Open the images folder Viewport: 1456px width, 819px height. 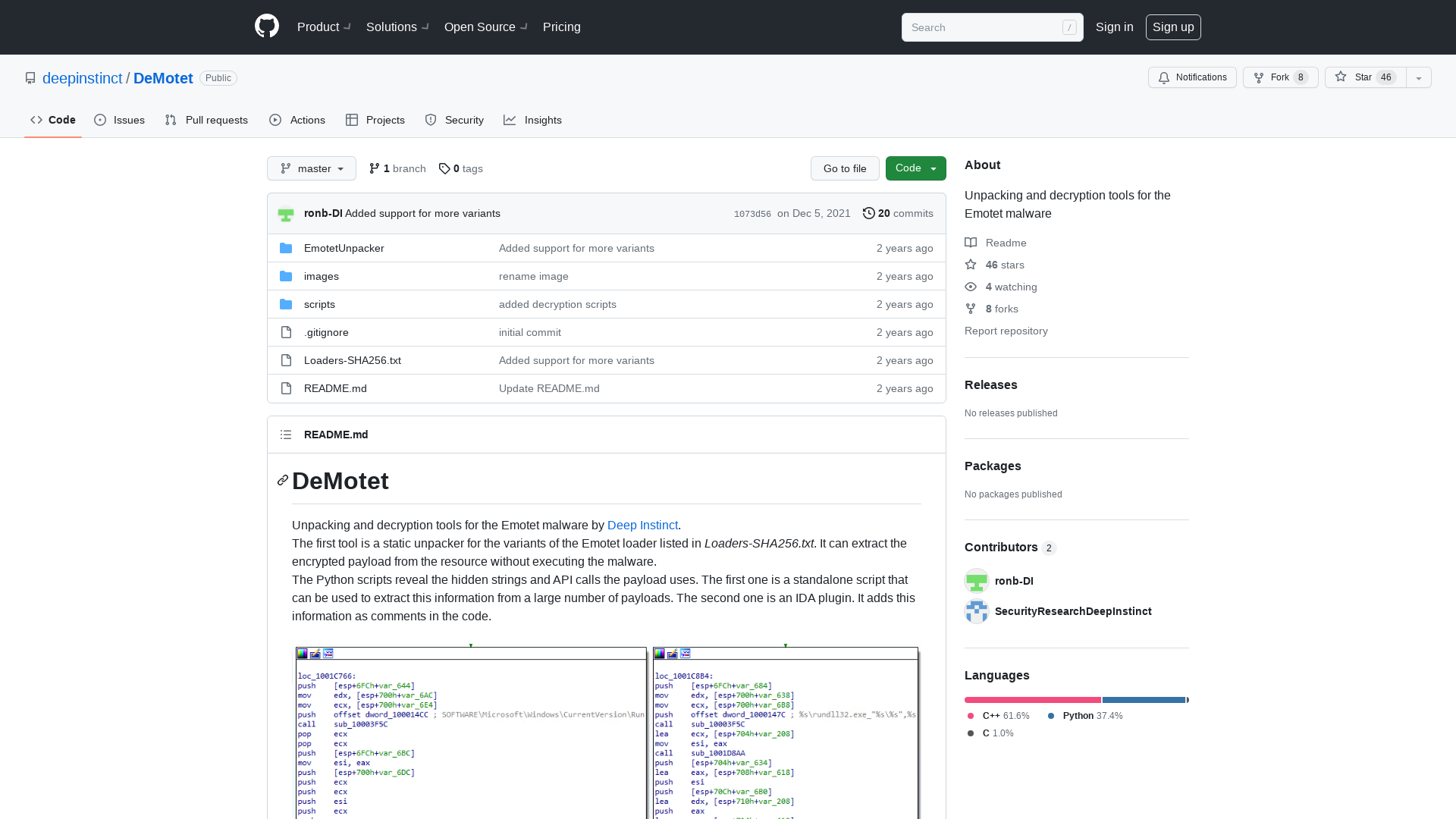click(322, 277)
